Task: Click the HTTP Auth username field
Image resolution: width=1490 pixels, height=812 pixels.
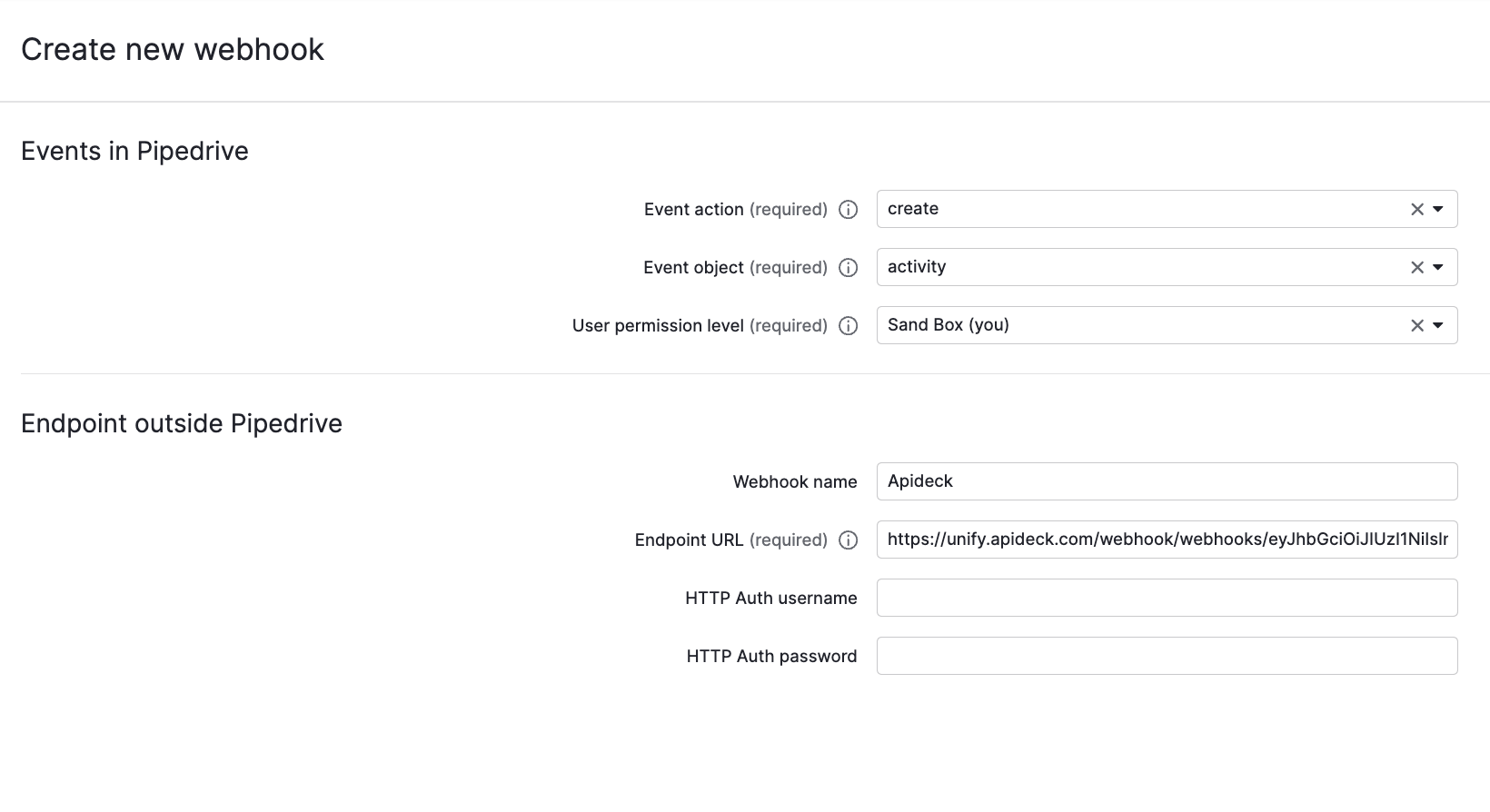Action: pos(1167,598)
